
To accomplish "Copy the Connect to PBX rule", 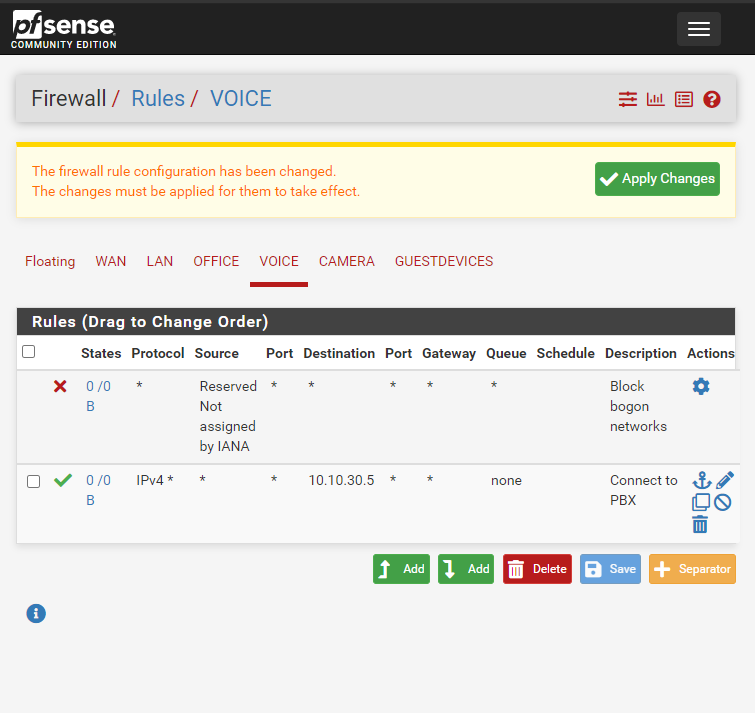I will click(701, 502).
